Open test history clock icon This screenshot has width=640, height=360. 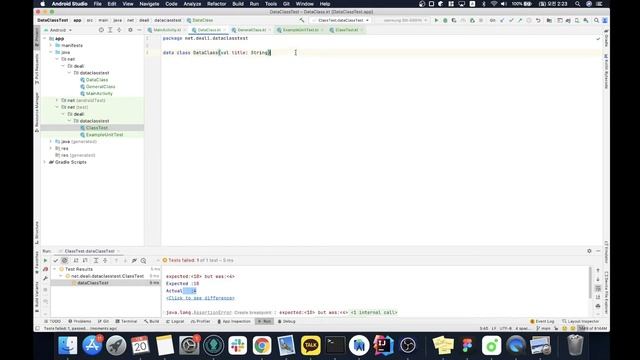[x=143, y=260]
